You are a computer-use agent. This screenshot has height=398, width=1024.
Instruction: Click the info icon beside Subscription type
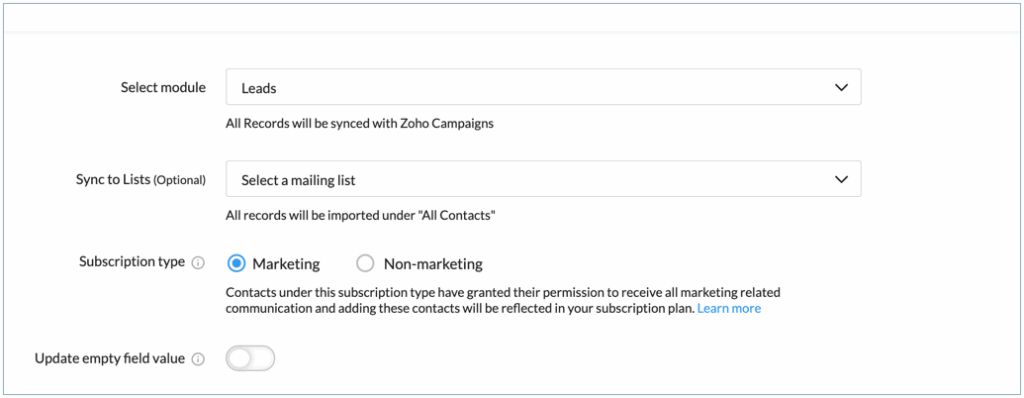click(x=198, y=263)
